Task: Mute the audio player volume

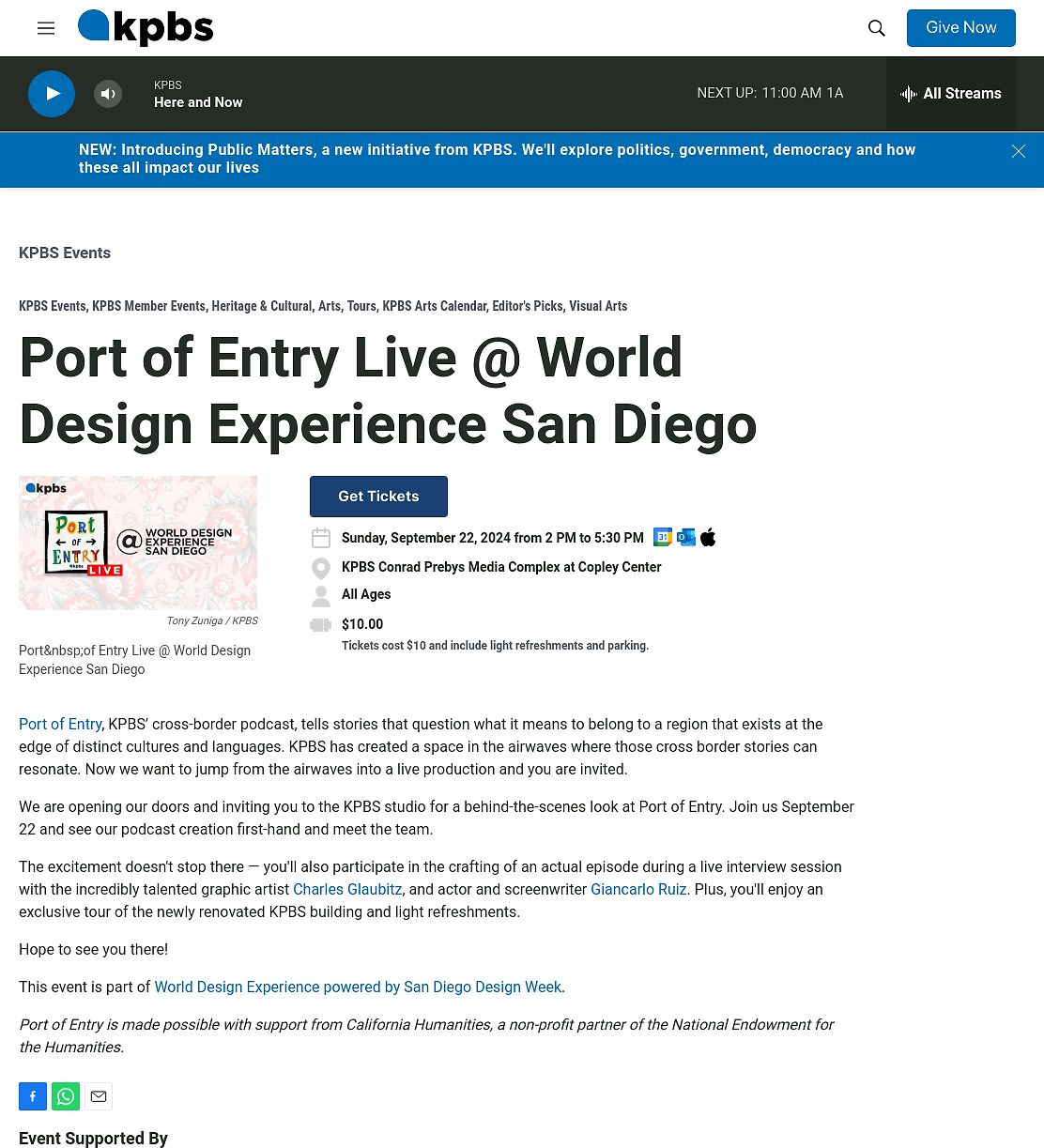Action: click(x=108, y=94)
